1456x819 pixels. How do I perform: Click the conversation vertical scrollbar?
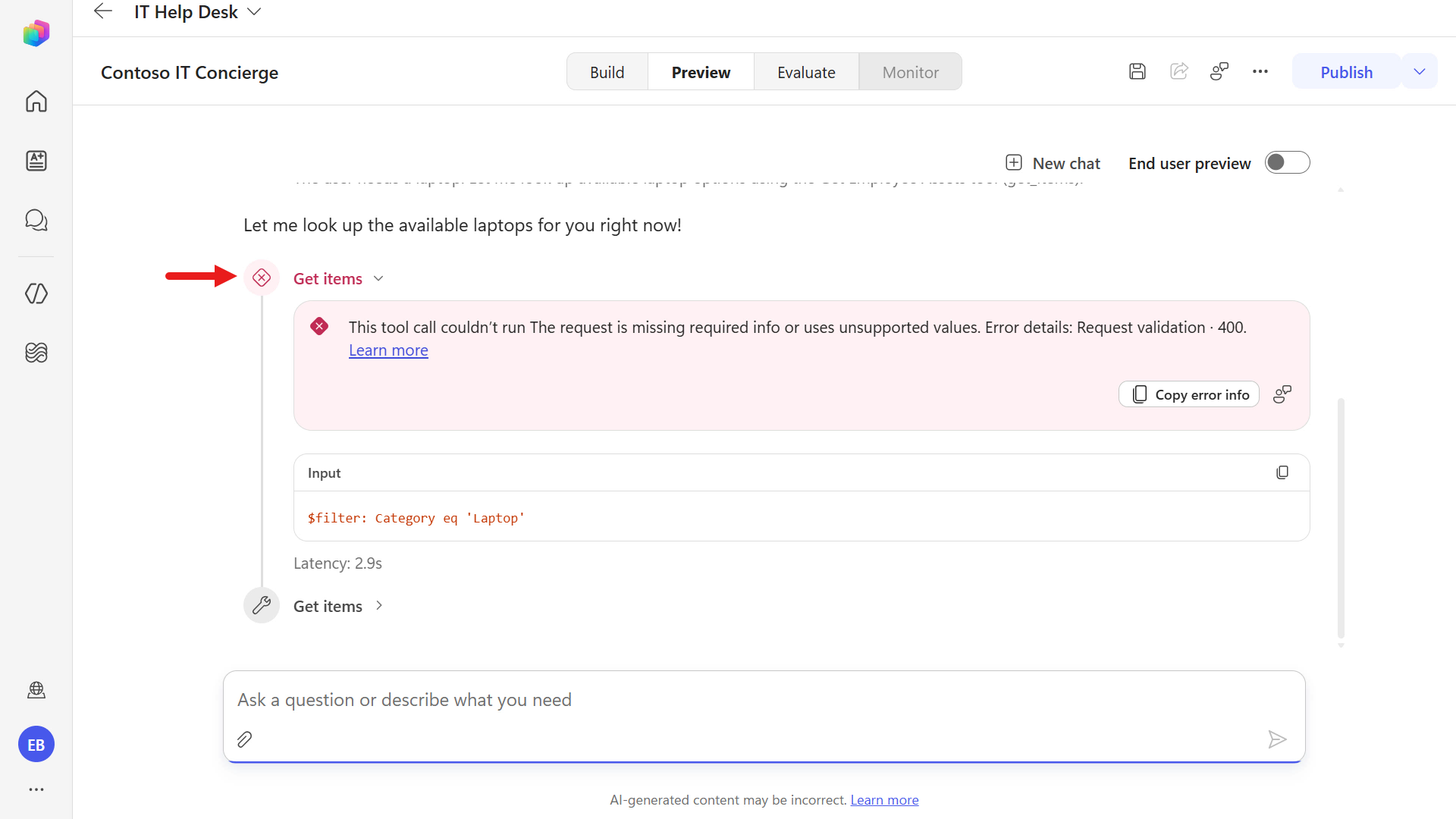click(1341, 517)
